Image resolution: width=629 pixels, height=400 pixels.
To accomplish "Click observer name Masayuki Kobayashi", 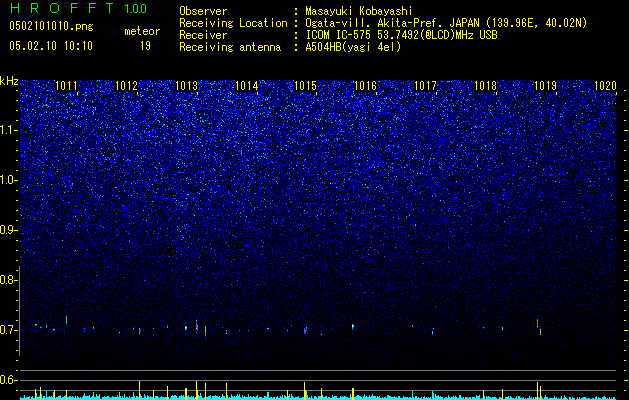I will (359, 11).
